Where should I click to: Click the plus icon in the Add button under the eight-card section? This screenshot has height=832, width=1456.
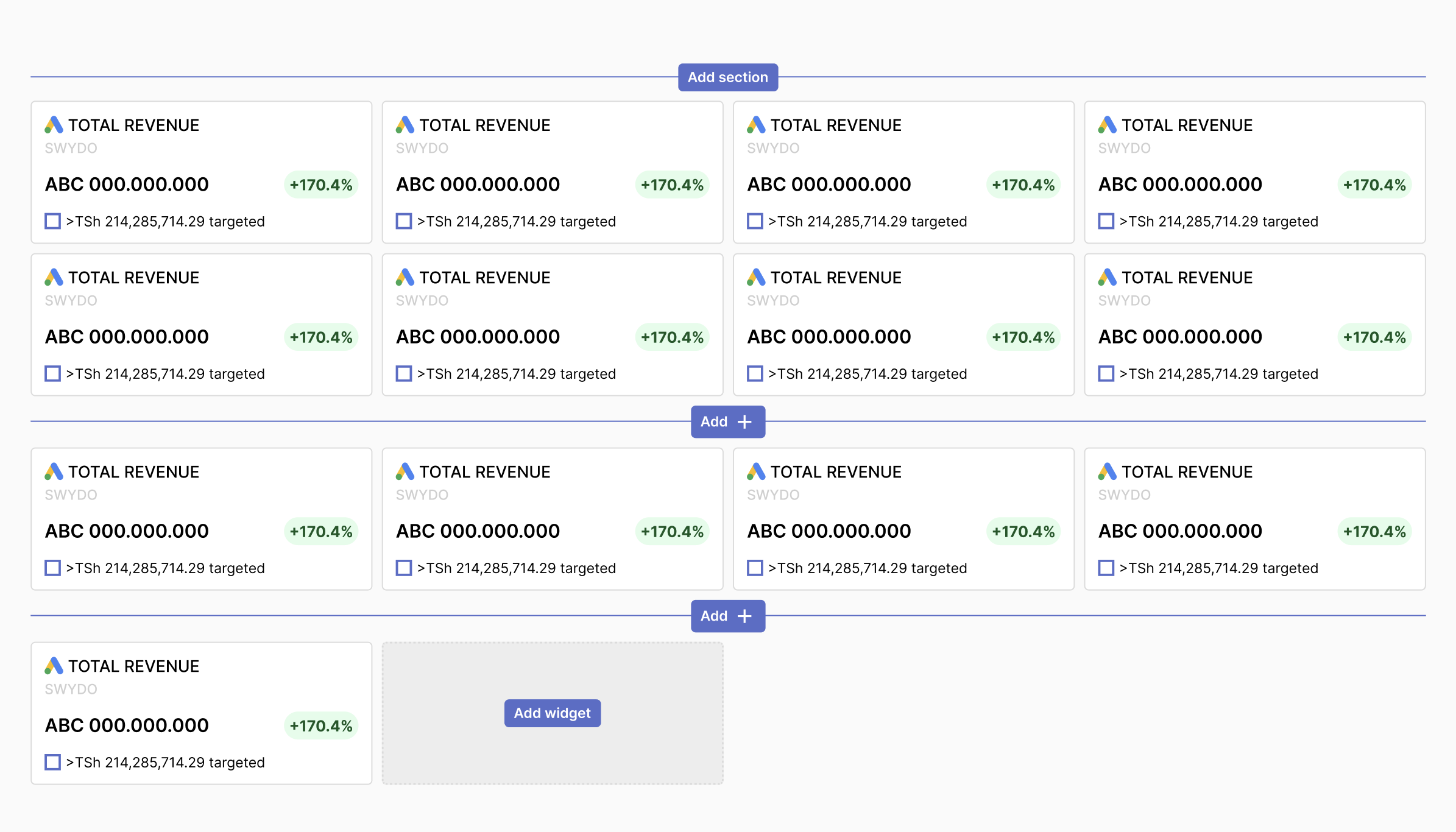pos(744,421)
